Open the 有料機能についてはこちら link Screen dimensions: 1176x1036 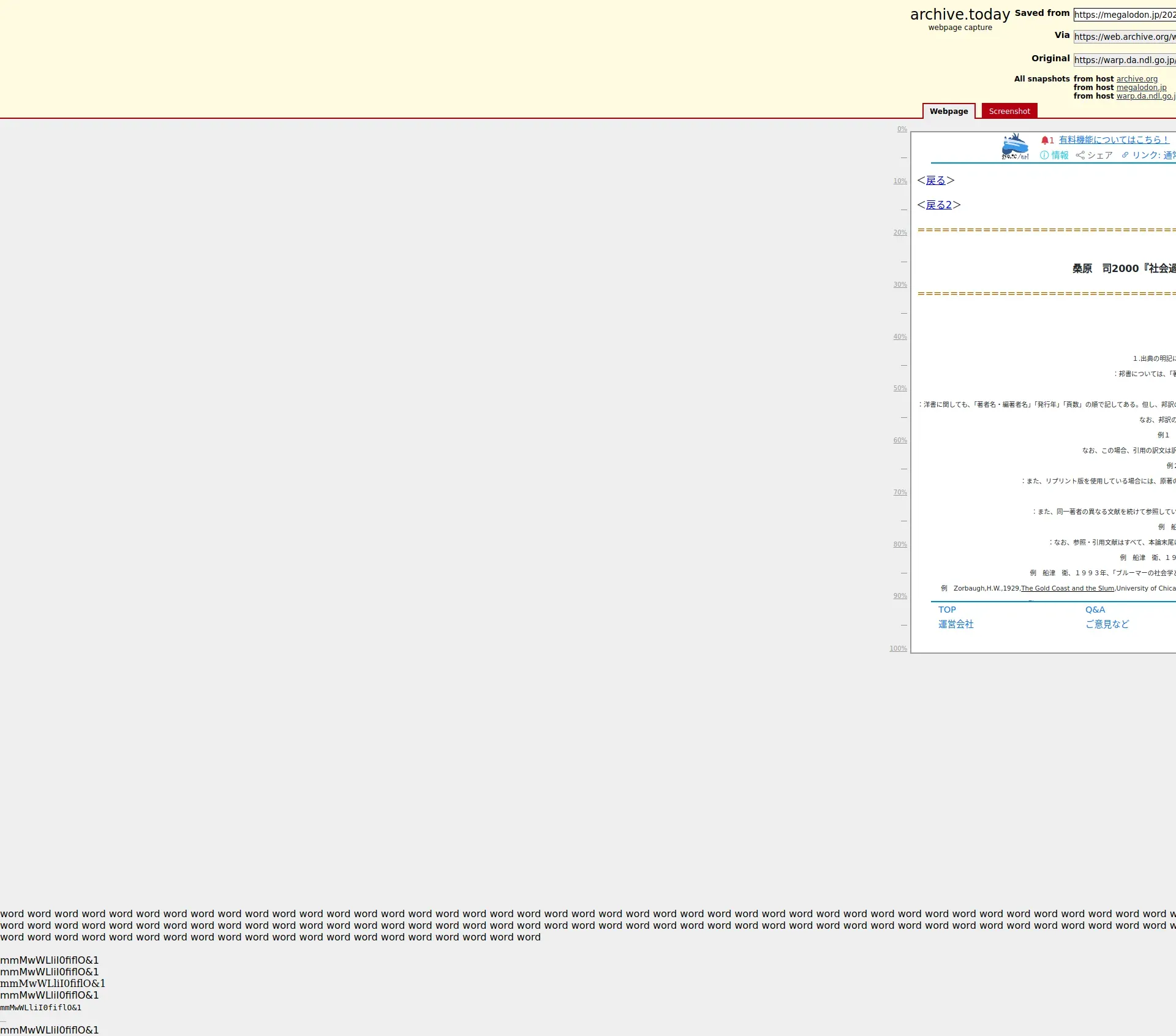(x=1114, y=140)
